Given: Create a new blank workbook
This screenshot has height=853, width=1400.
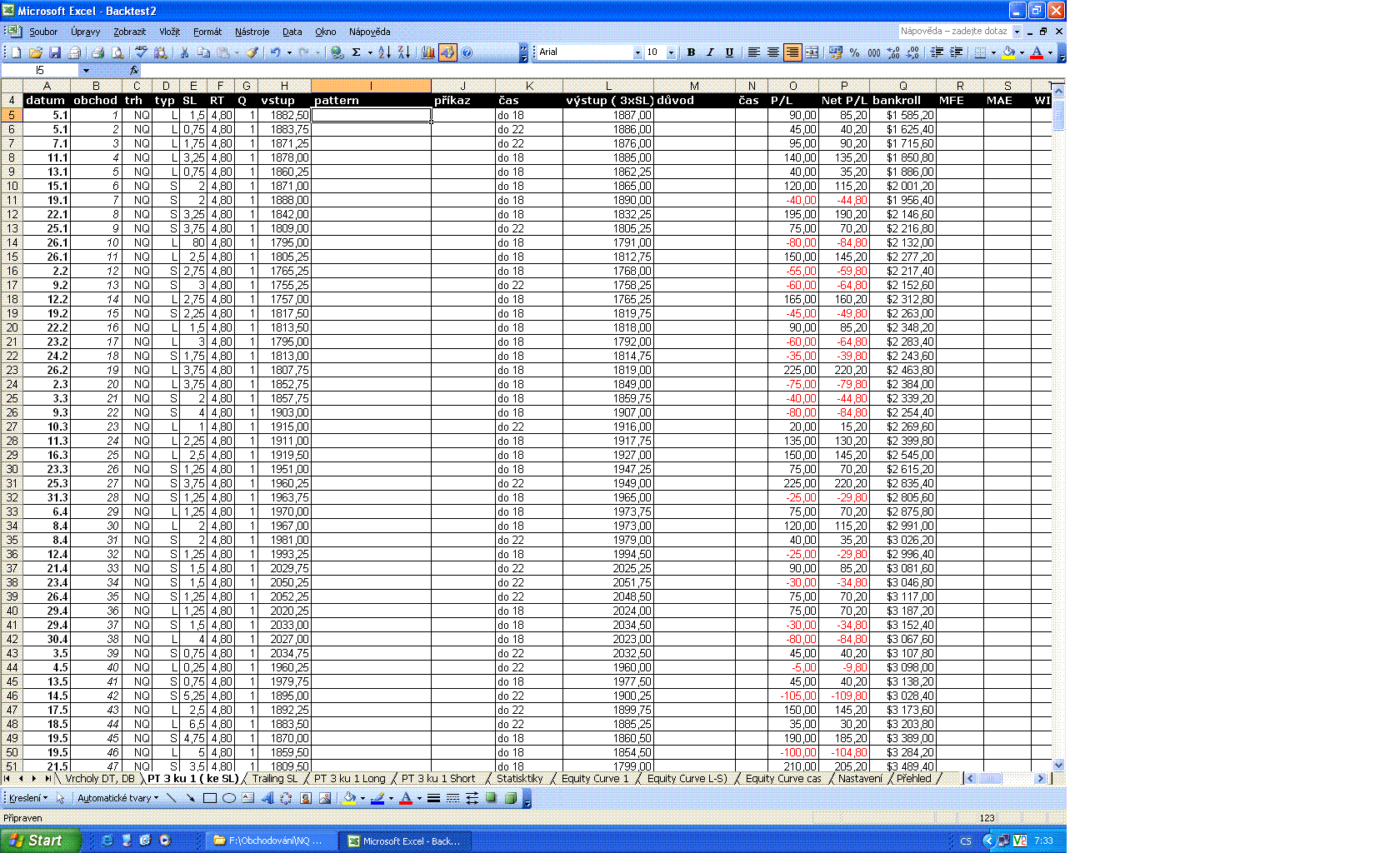Looking at the screenshot, I should pos(16,52).
